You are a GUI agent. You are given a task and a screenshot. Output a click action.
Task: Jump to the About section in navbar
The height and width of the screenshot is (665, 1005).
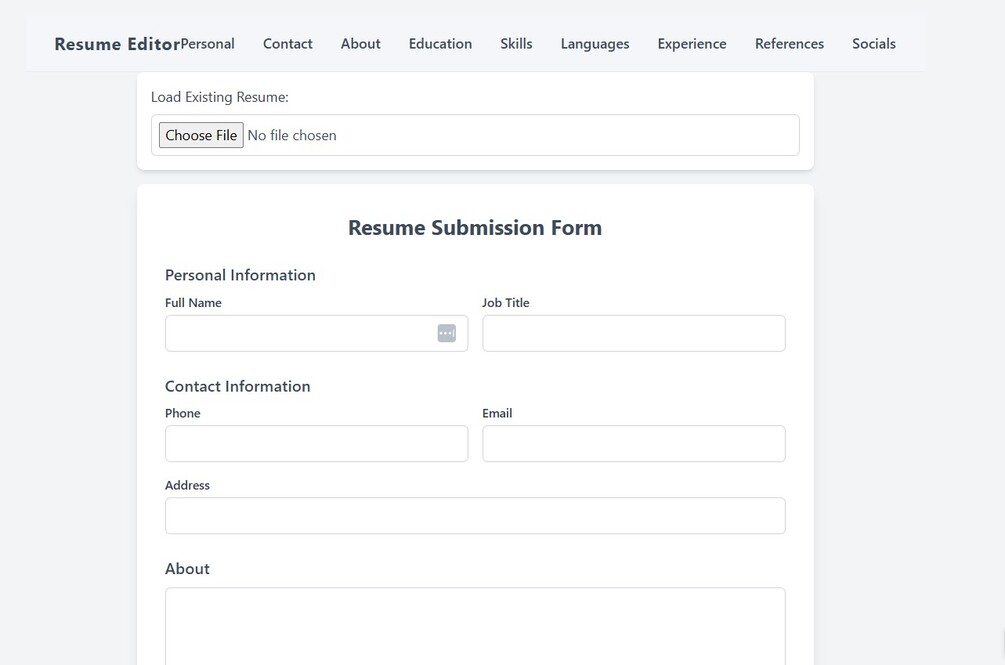pyautogui.click(x=360, y=44)
